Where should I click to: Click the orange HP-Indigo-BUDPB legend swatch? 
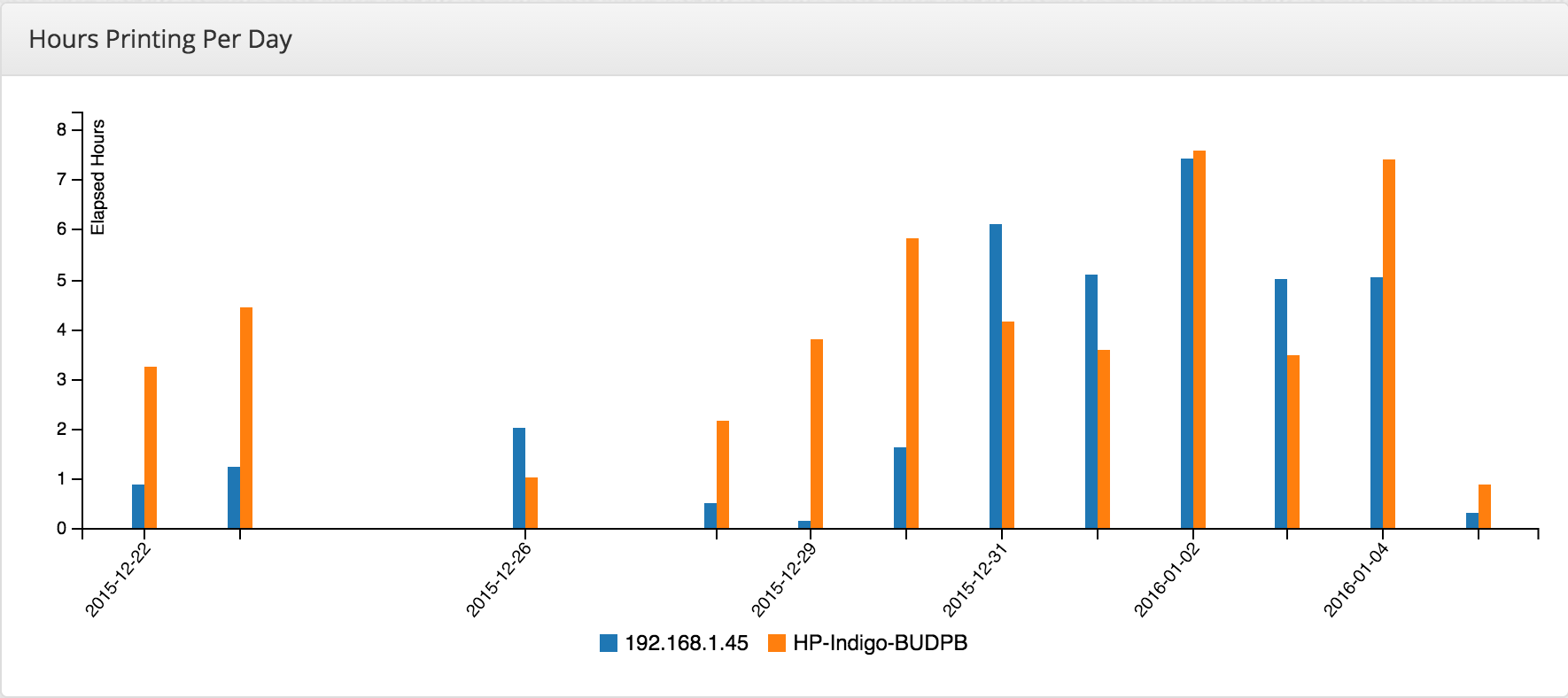pos(777,643)
